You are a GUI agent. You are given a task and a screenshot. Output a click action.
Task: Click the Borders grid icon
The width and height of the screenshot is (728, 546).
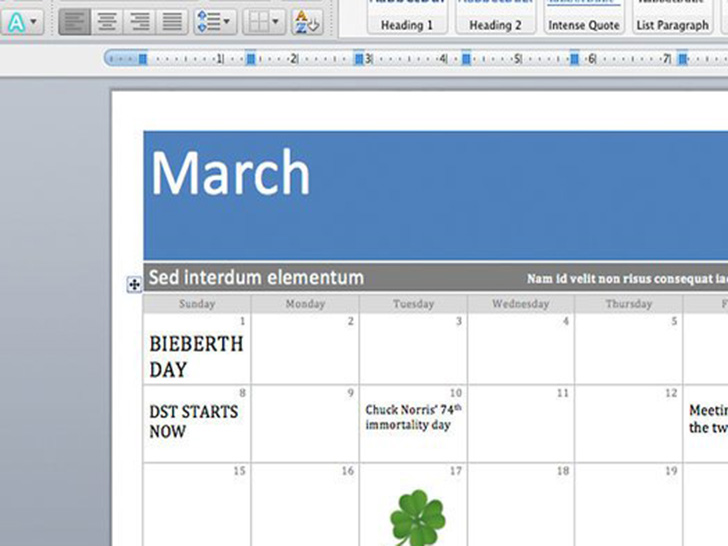[x=258, y=21]
